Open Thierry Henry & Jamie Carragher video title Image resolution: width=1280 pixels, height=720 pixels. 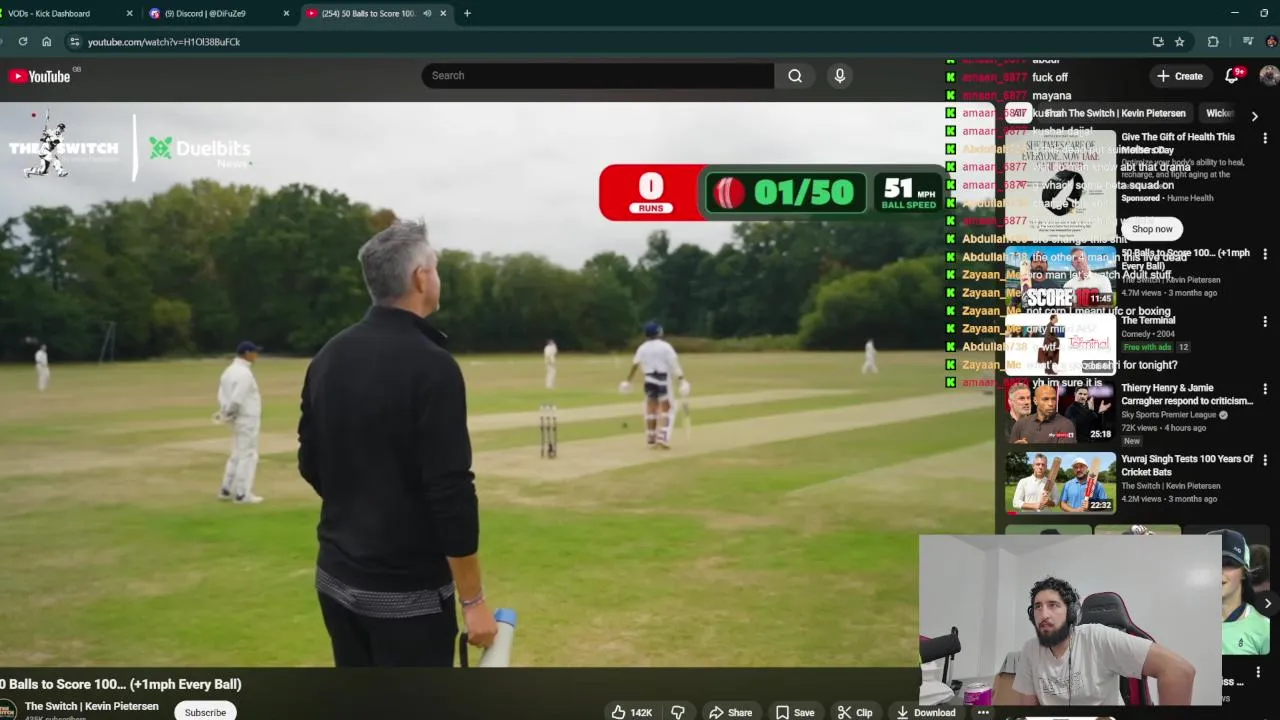click(1187, 394)
